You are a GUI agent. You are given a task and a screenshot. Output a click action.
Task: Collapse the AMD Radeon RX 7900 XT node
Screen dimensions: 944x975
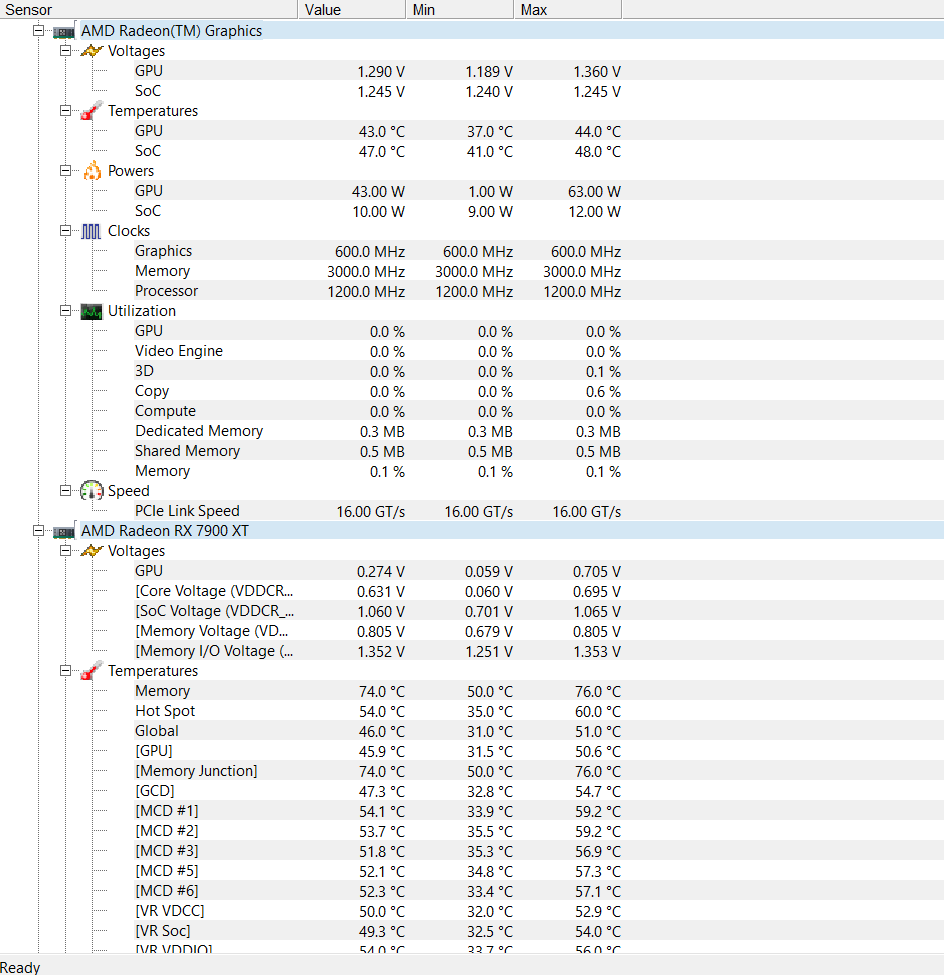point(38,531)
